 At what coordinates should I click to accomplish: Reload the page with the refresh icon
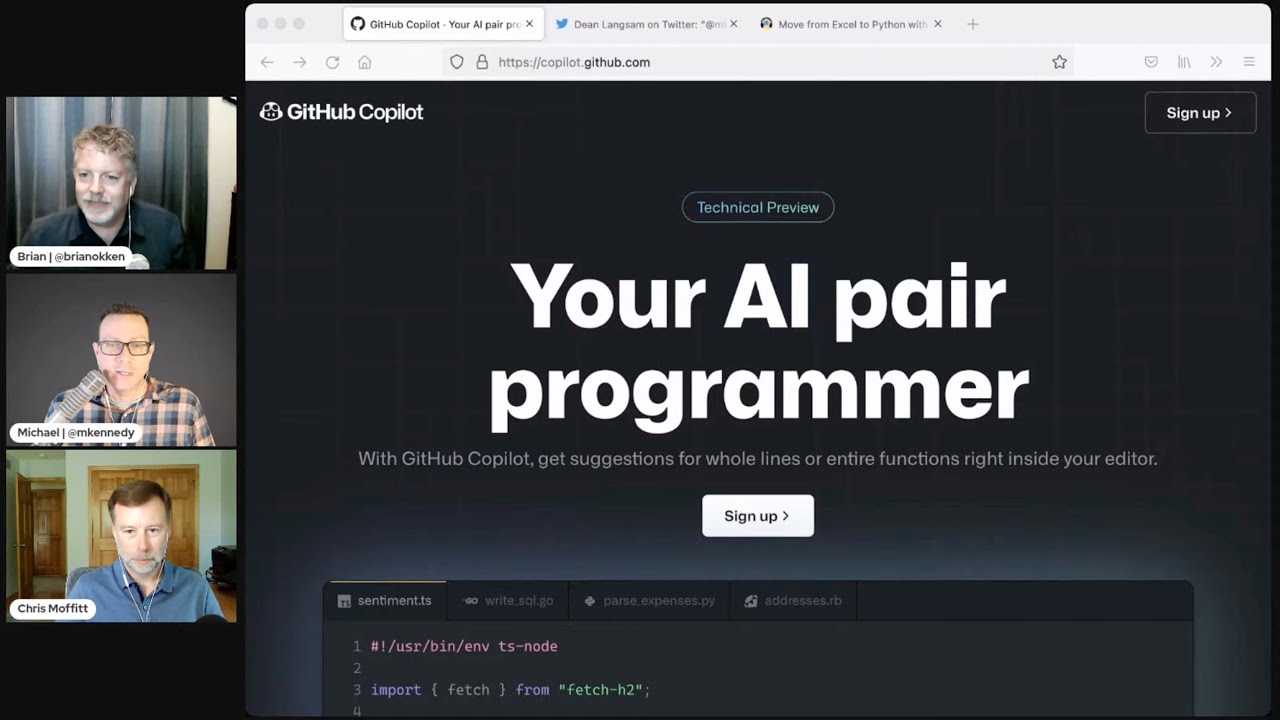click(x=332, y=62)
